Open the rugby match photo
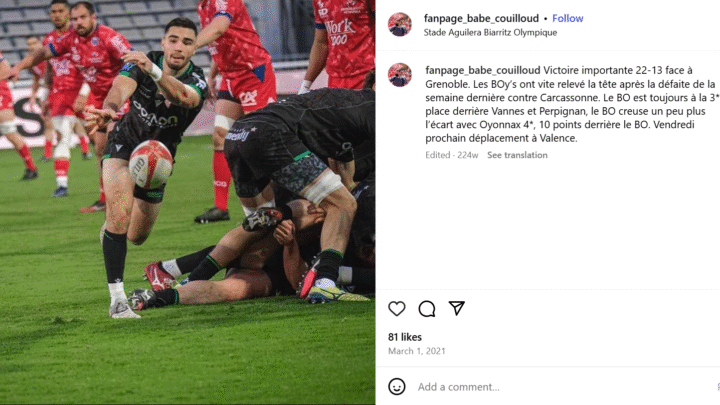This screenshot has width=720, height=405. 187,202
